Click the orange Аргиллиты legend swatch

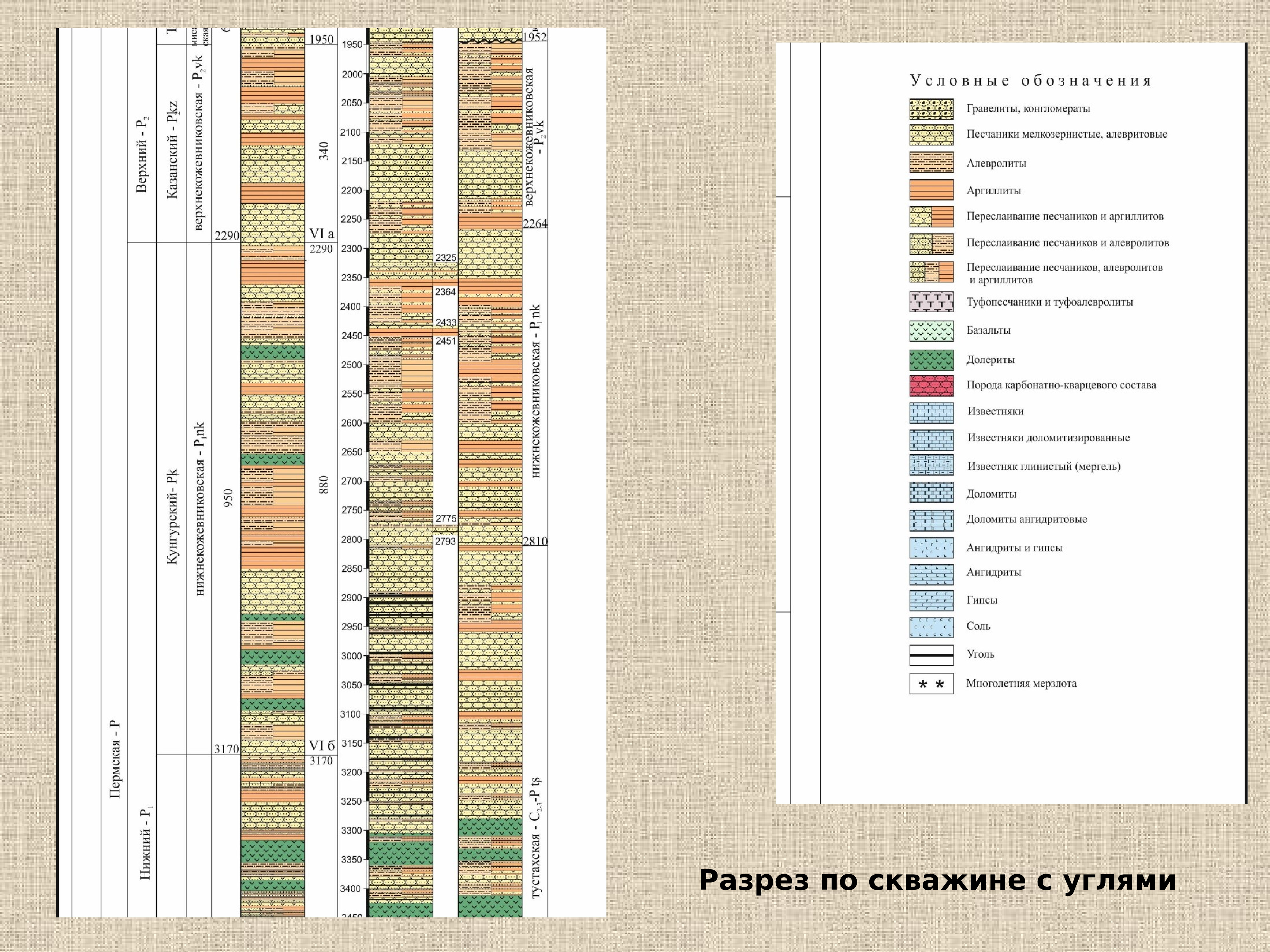coord(931,190)
